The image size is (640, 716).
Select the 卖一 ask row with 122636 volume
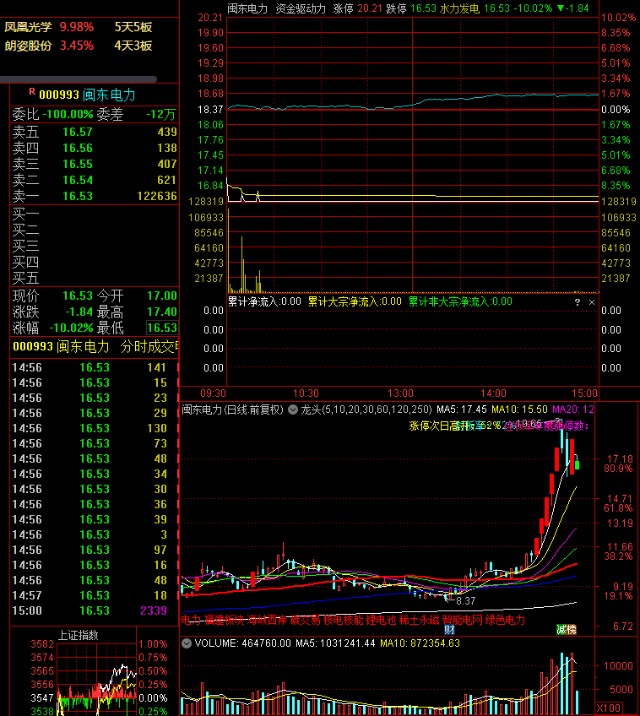point(94,196)
